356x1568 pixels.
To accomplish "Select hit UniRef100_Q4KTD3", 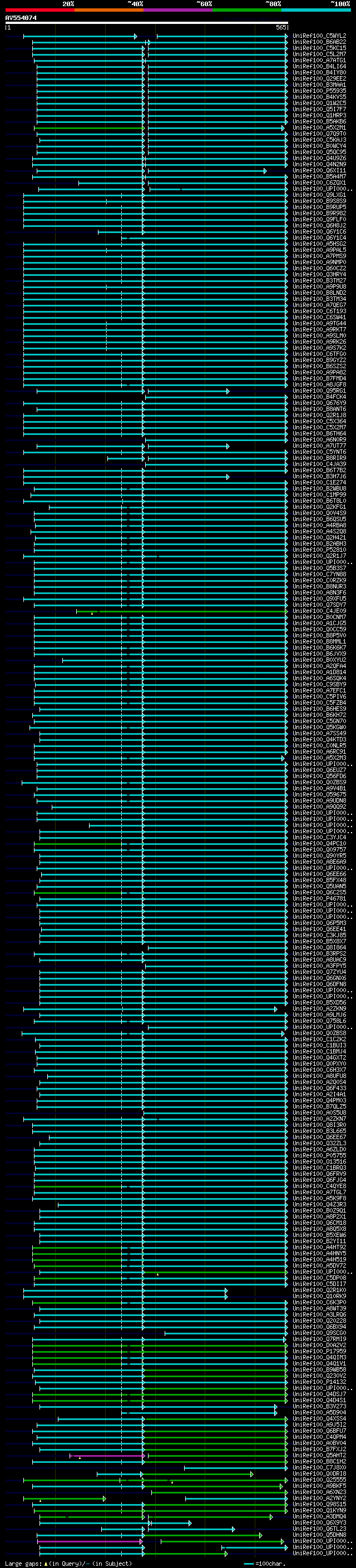I will click(319, 740).
